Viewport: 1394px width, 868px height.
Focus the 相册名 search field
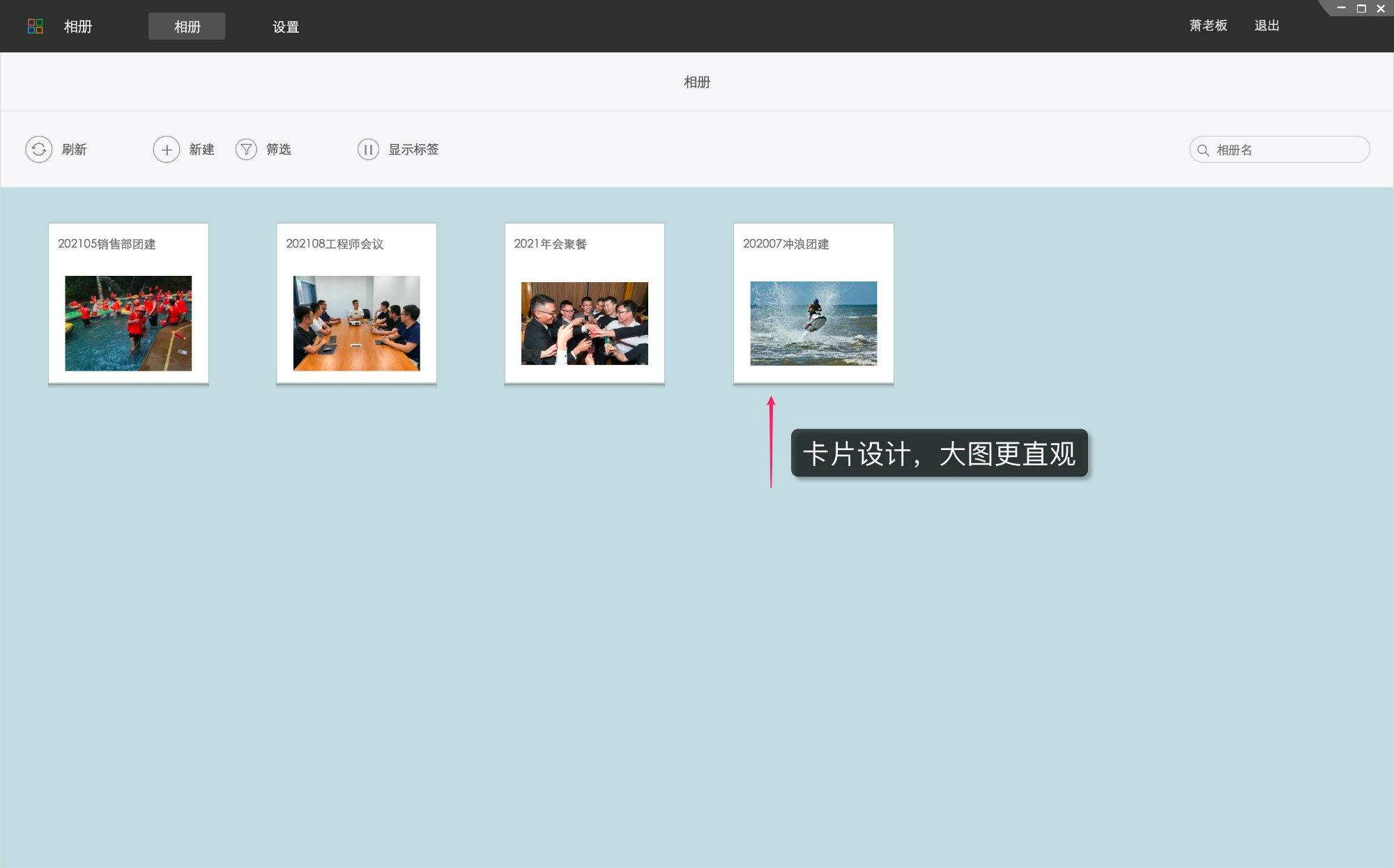click(1279, 150)
